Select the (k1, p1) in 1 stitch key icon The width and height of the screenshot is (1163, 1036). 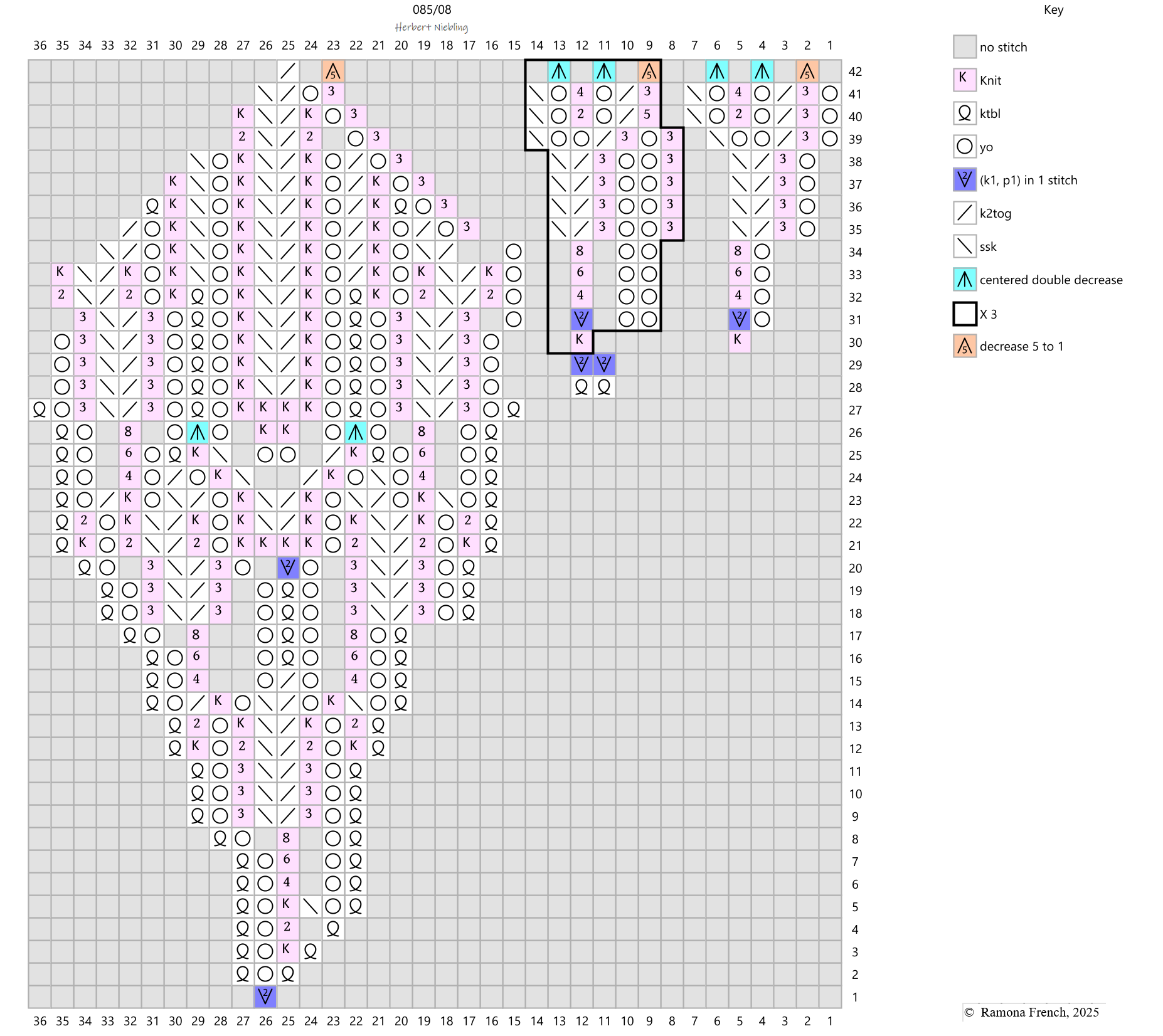pos(964,180)
